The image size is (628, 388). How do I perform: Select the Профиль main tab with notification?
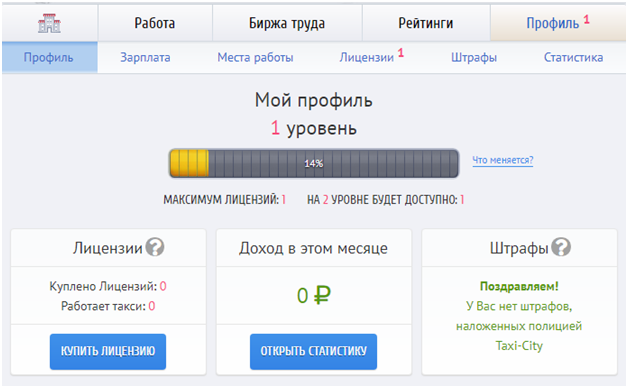tap(558, 23)
